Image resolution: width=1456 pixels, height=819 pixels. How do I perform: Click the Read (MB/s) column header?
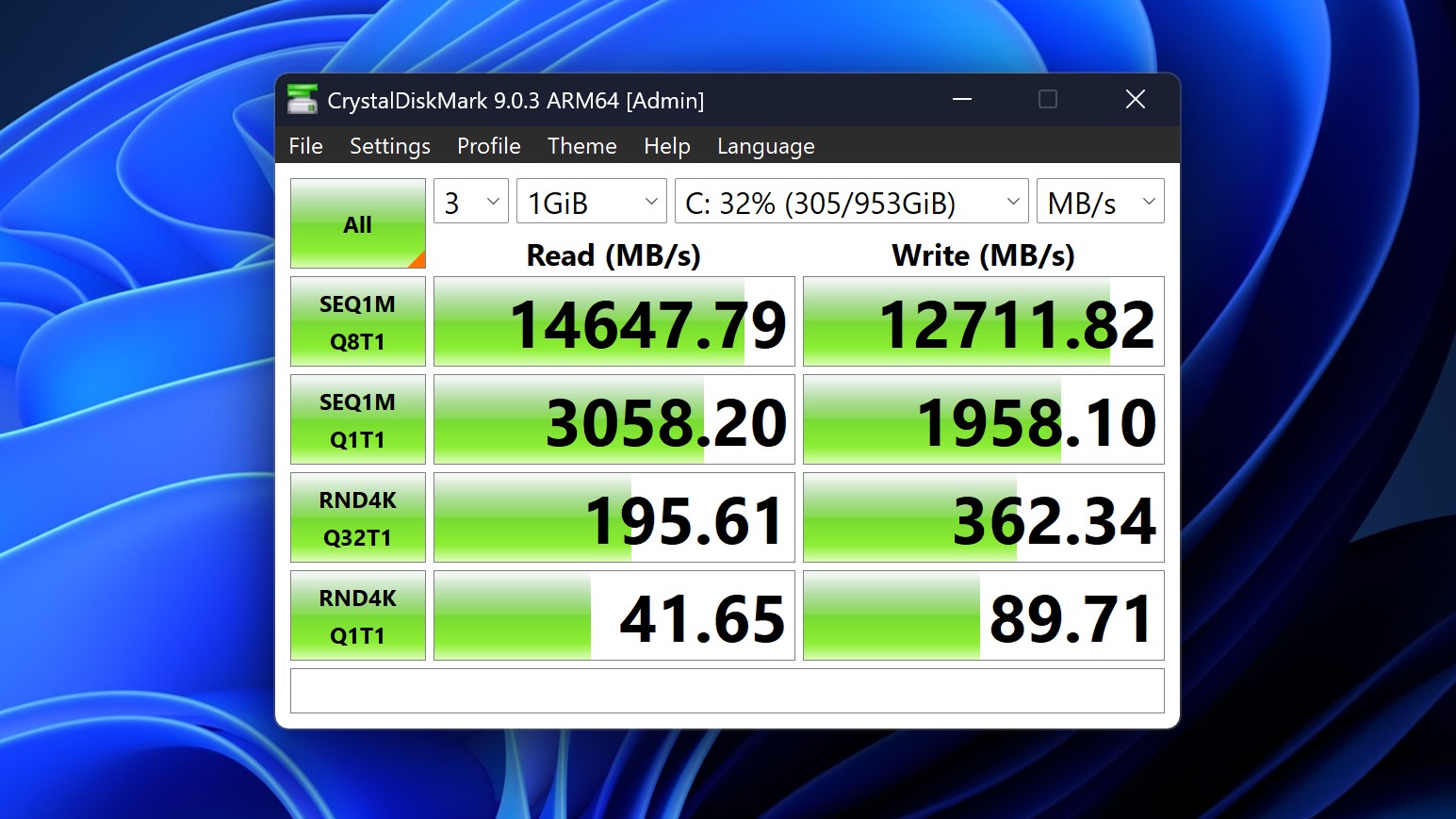613,255
